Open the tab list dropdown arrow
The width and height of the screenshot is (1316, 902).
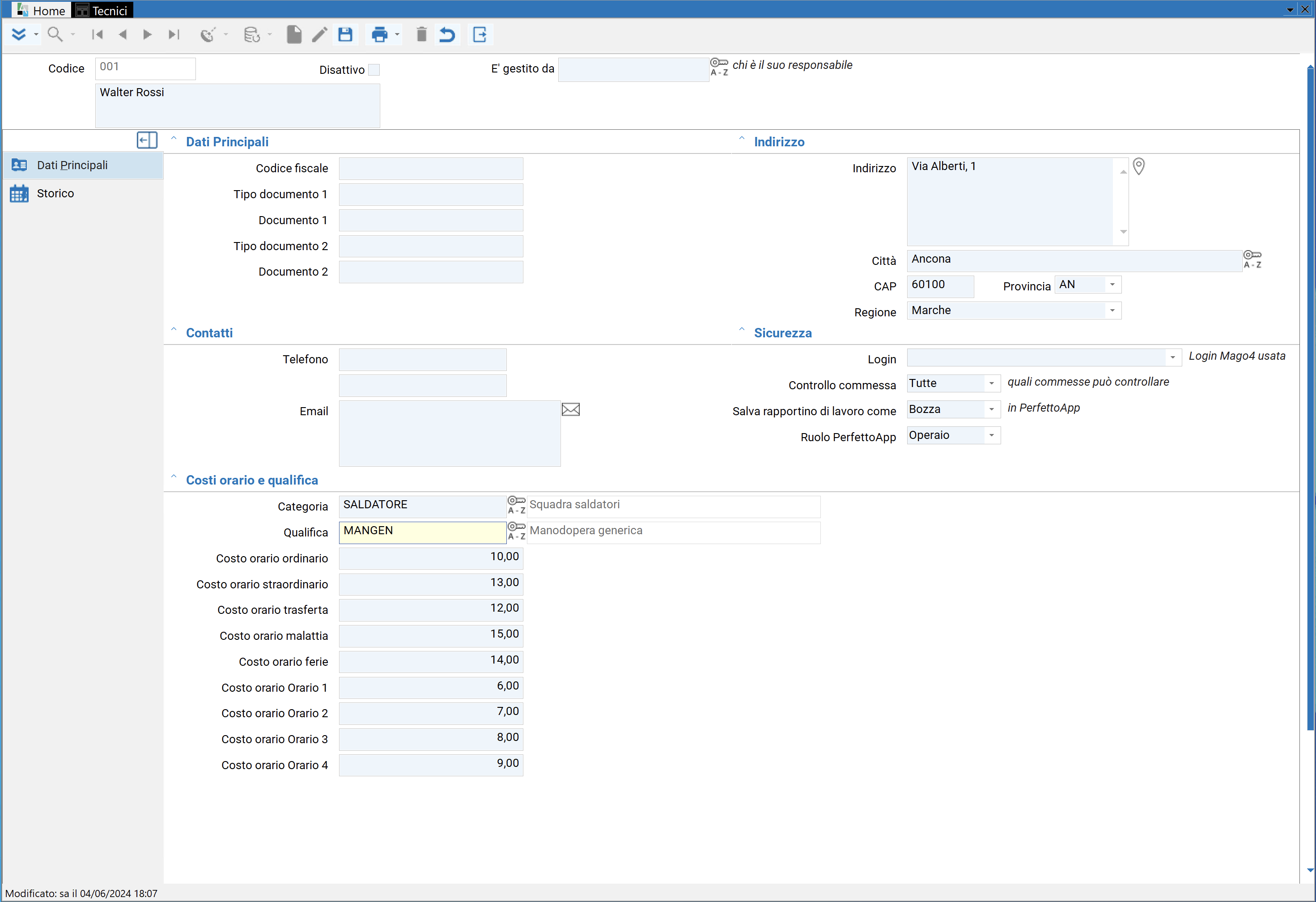tap(1290, 10)
